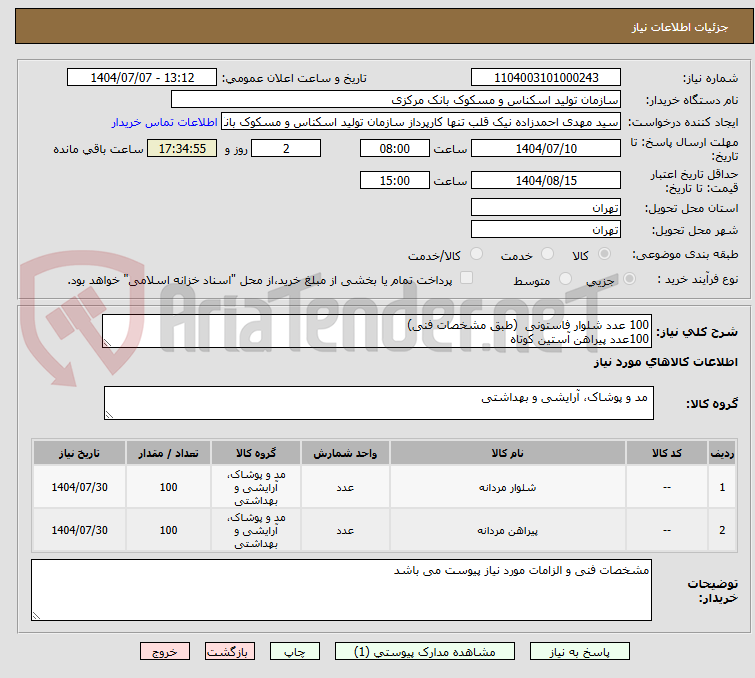The height and width of the screenshot is (678, 755).
Task: Click the عدد unit in شلوار مردانه row
Action: point(345,487)
